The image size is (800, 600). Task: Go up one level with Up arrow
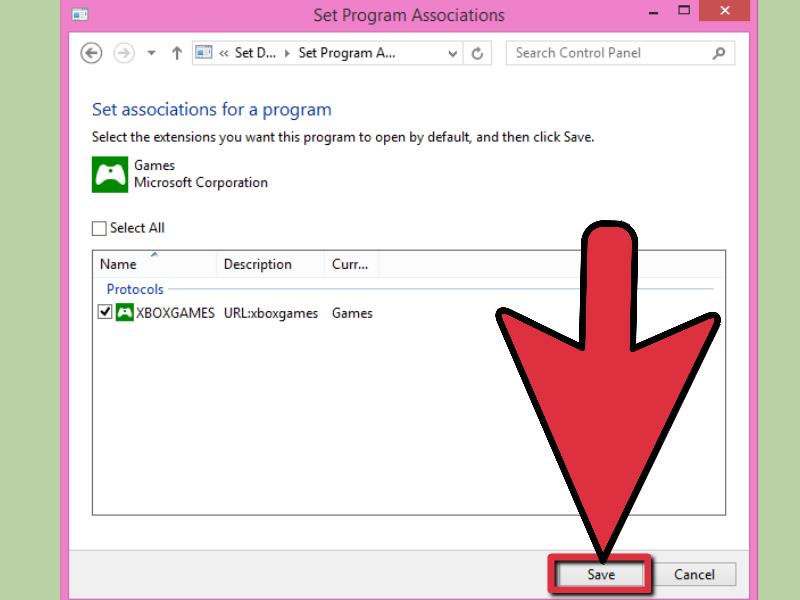[x=177, y=53]
